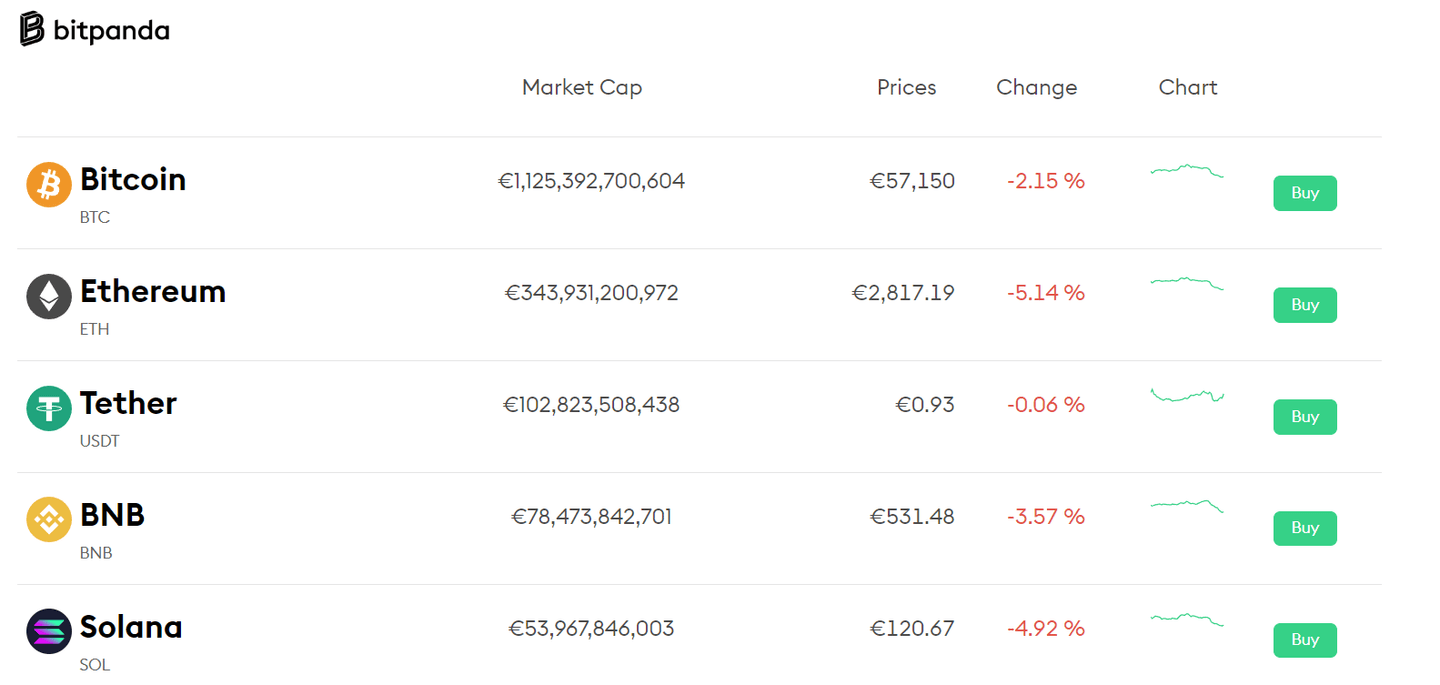Sort by the Prices column header
Image resolution: width=1440 pixels, height=685 pixels.
(x=906, y=88)
